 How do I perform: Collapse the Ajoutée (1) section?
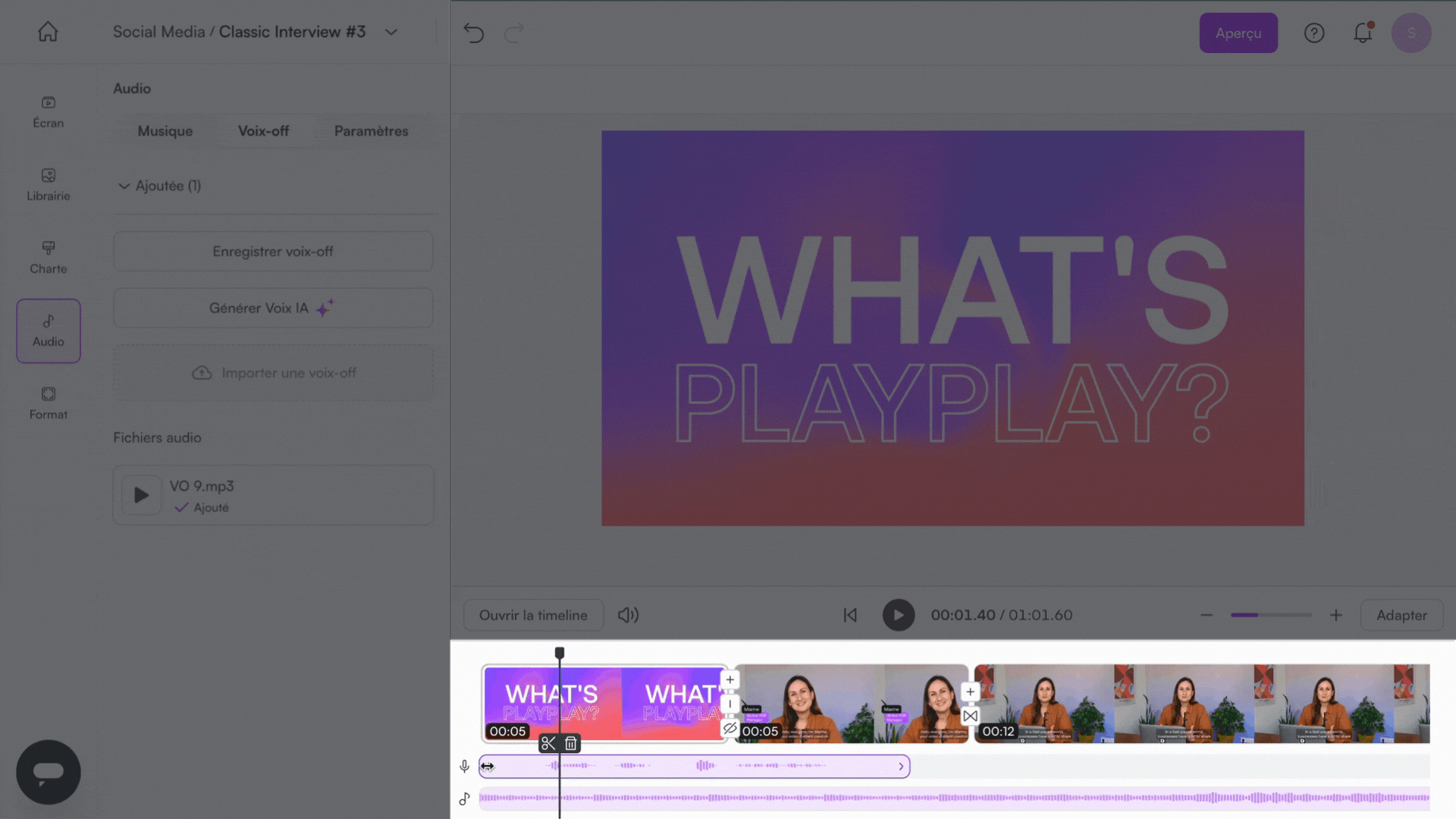124,186
